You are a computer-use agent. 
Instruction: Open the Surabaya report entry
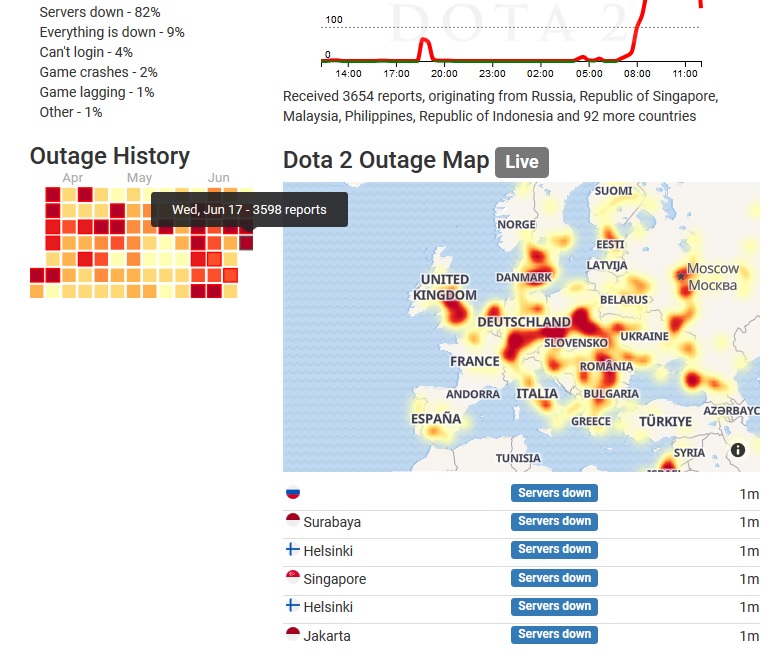pos(334,522)
